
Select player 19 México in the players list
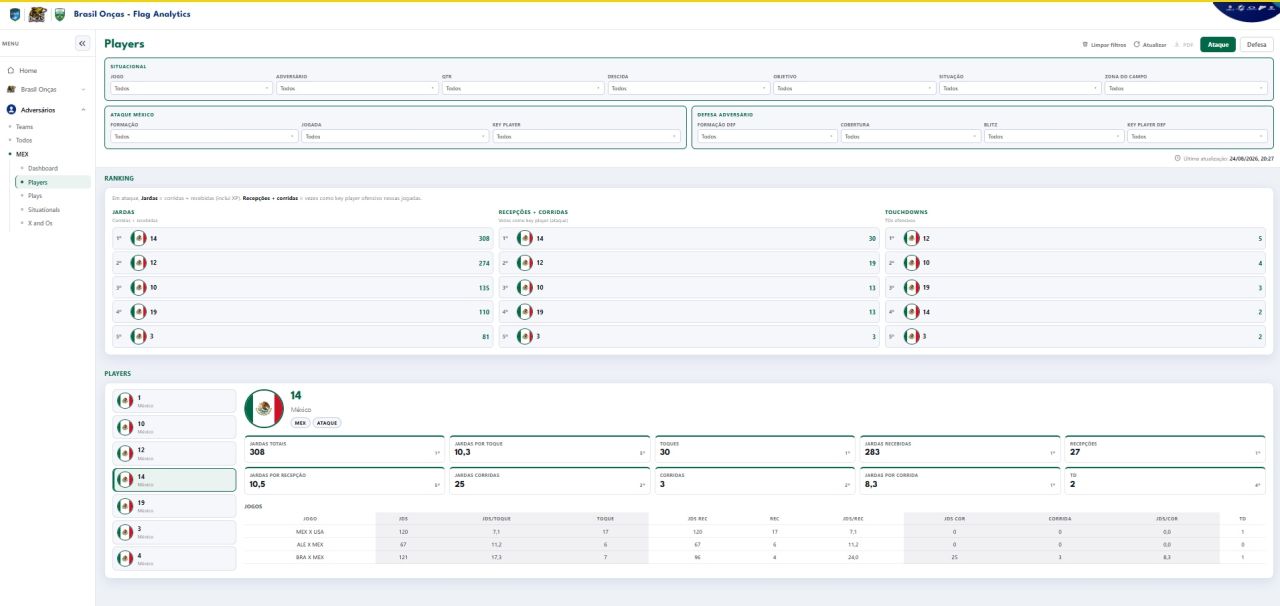tap(174, 506)
